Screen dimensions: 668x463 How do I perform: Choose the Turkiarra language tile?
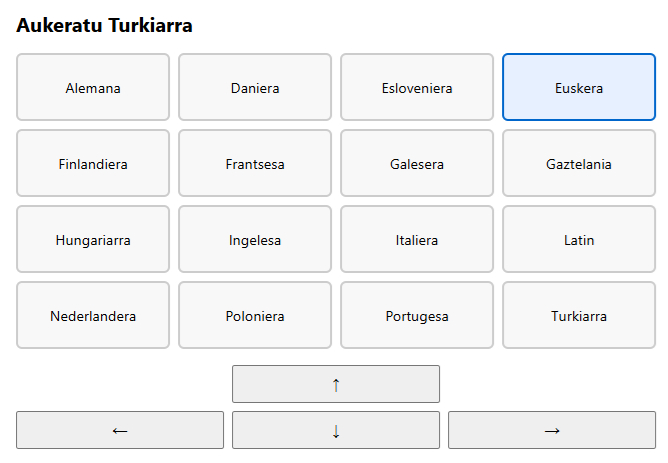click(579, 316)
